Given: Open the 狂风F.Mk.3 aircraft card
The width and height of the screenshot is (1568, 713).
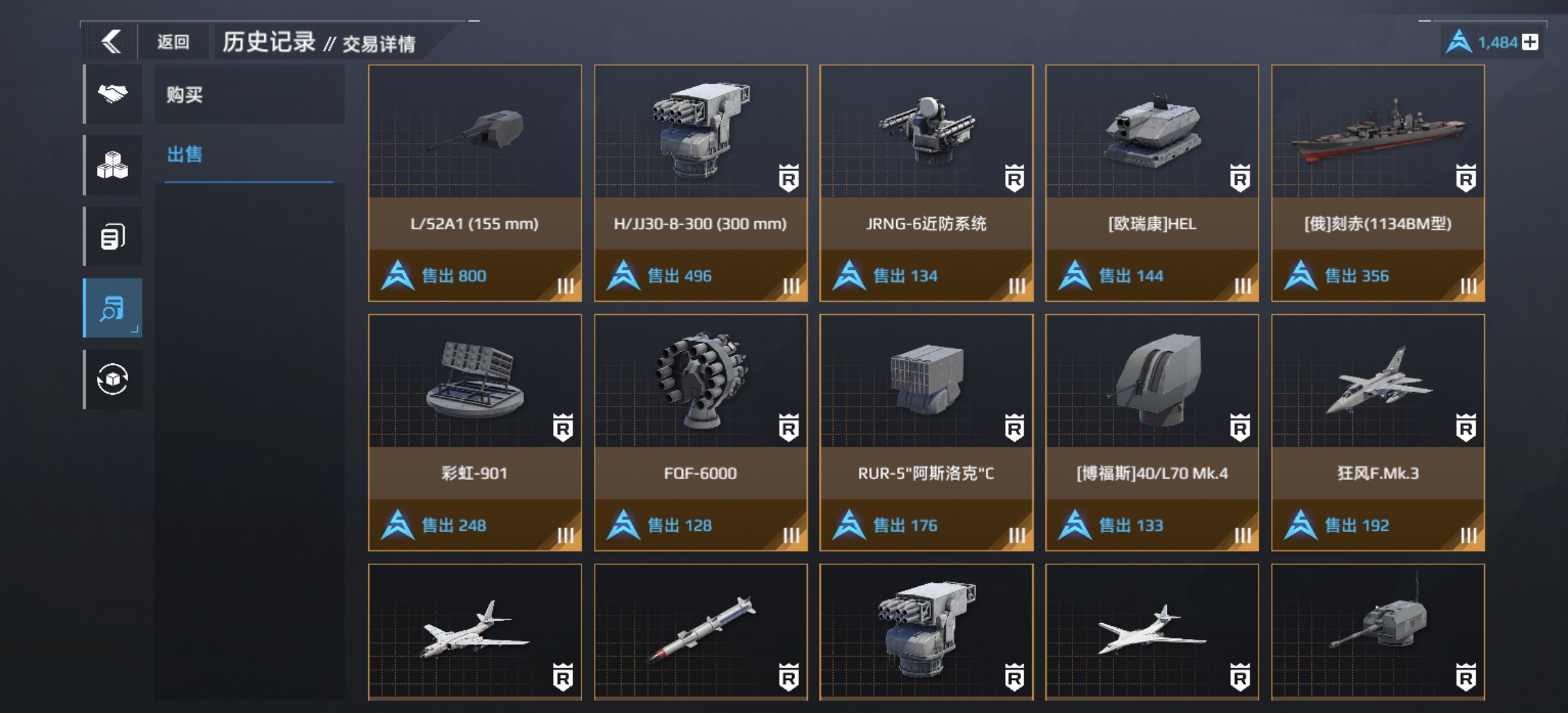Looking at the screenshot, I should point(1378,432).
